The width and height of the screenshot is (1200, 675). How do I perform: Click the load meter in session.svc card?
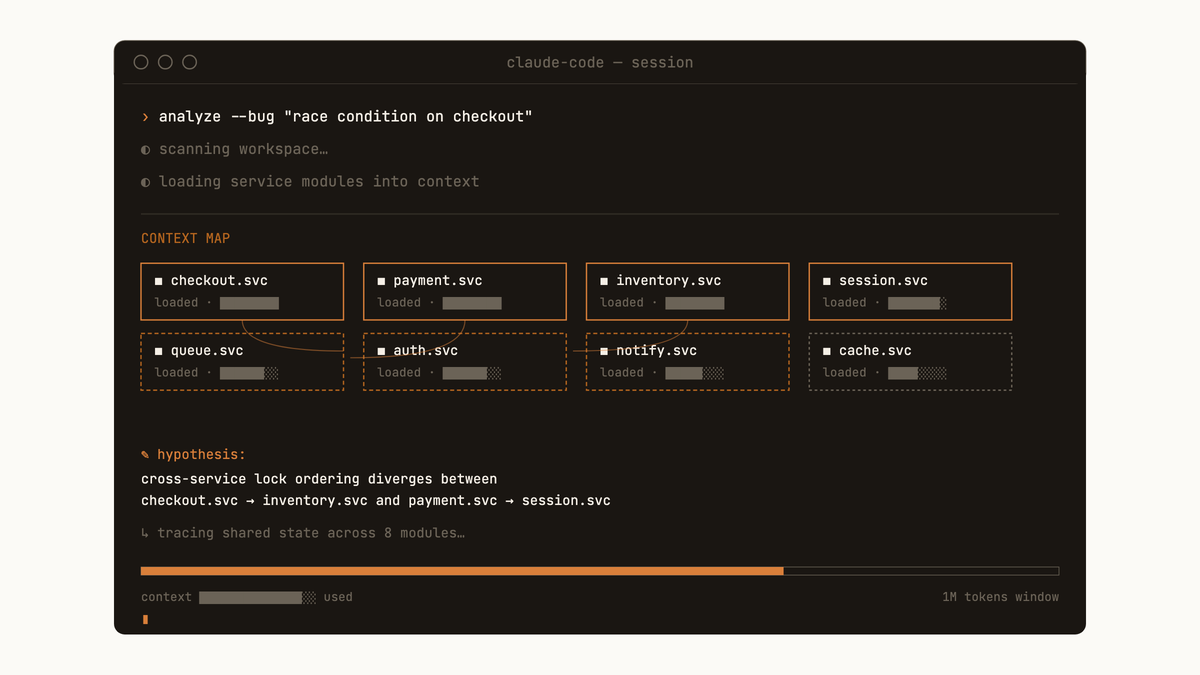pyautogui.click(x=917, y=303)
